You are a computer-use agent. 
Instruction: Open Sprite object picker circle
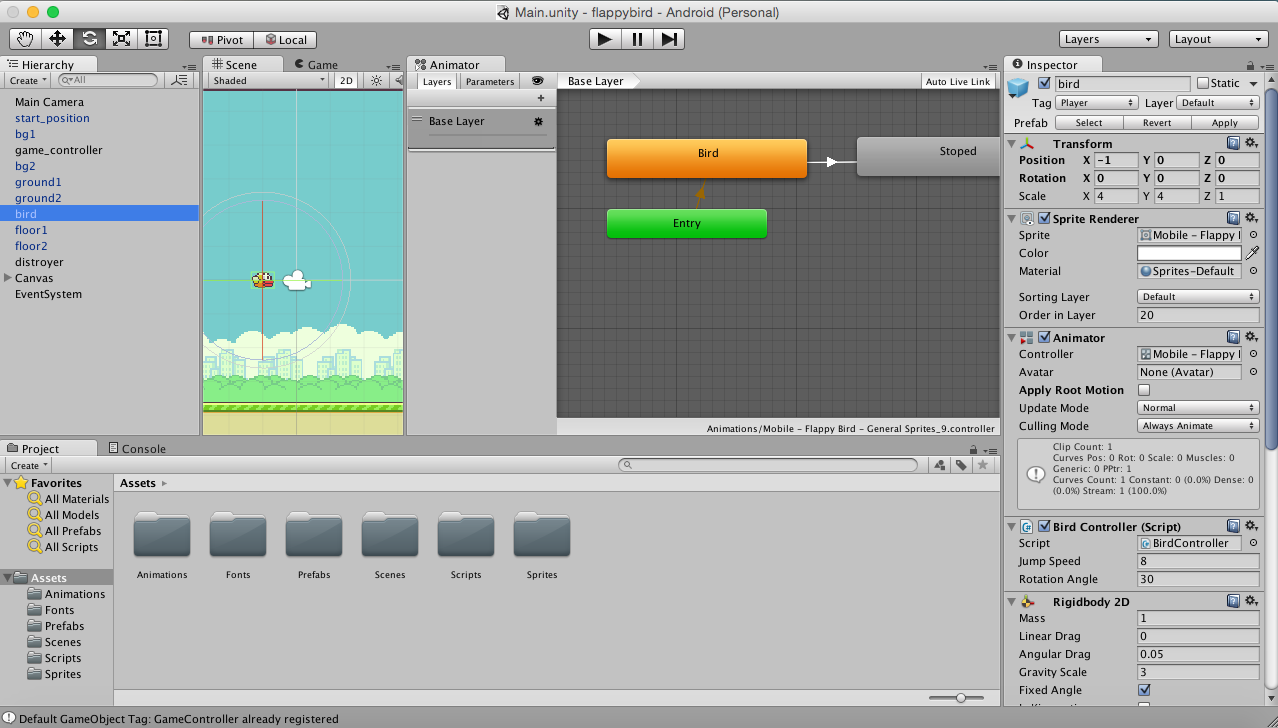click(x=1253, y=235)
